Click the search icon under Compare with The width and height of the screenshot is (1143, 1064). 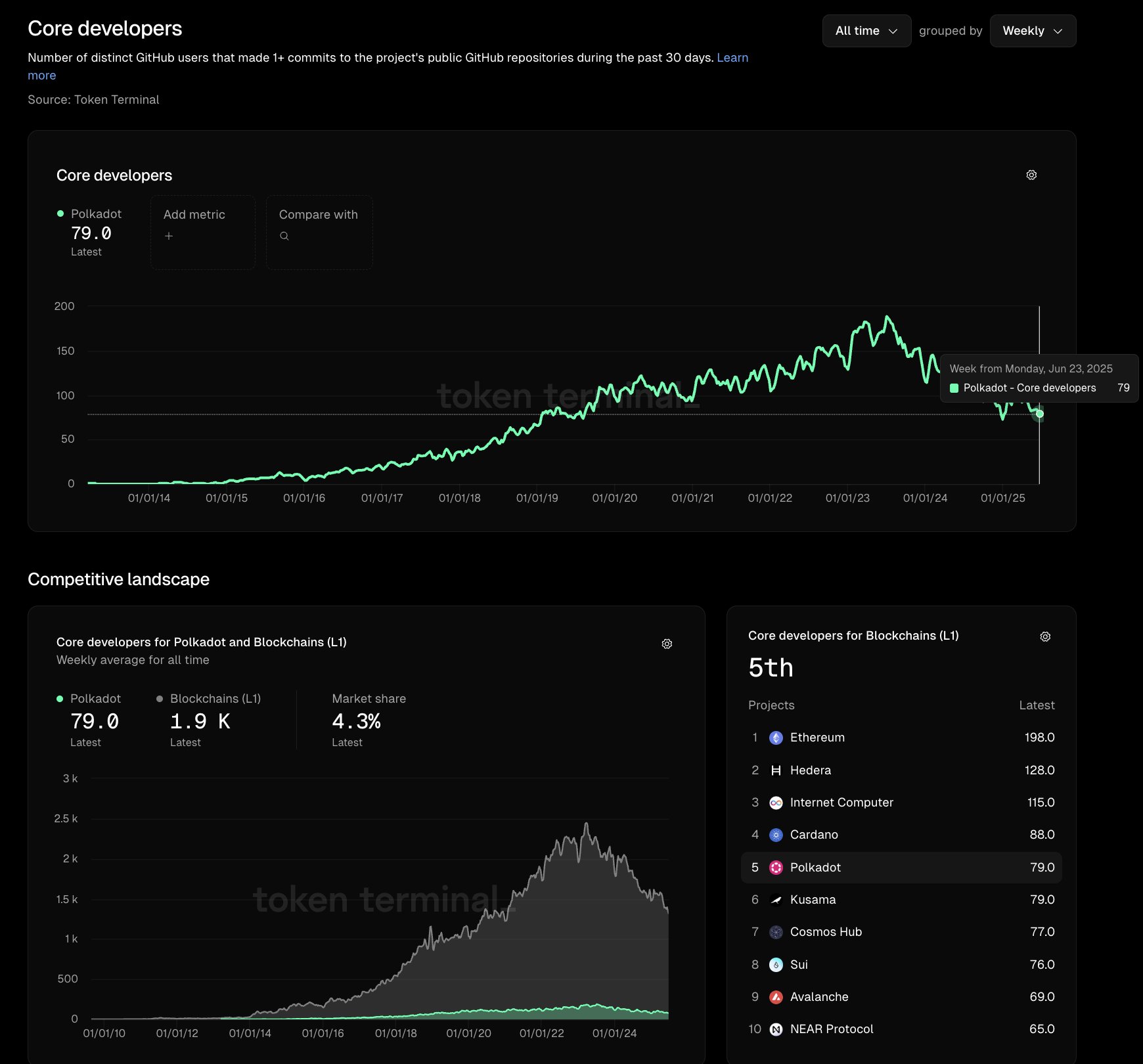[x=284, y=236]
